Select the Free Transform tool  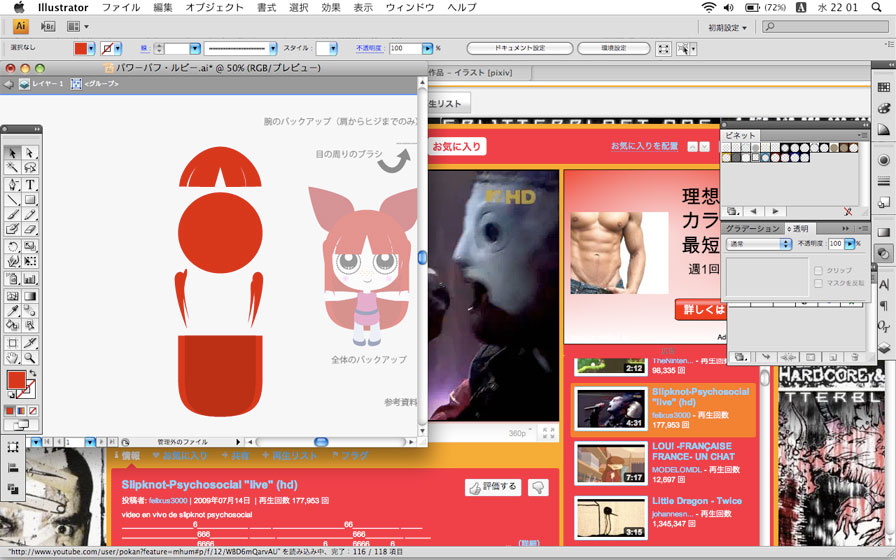pos(30,262)
